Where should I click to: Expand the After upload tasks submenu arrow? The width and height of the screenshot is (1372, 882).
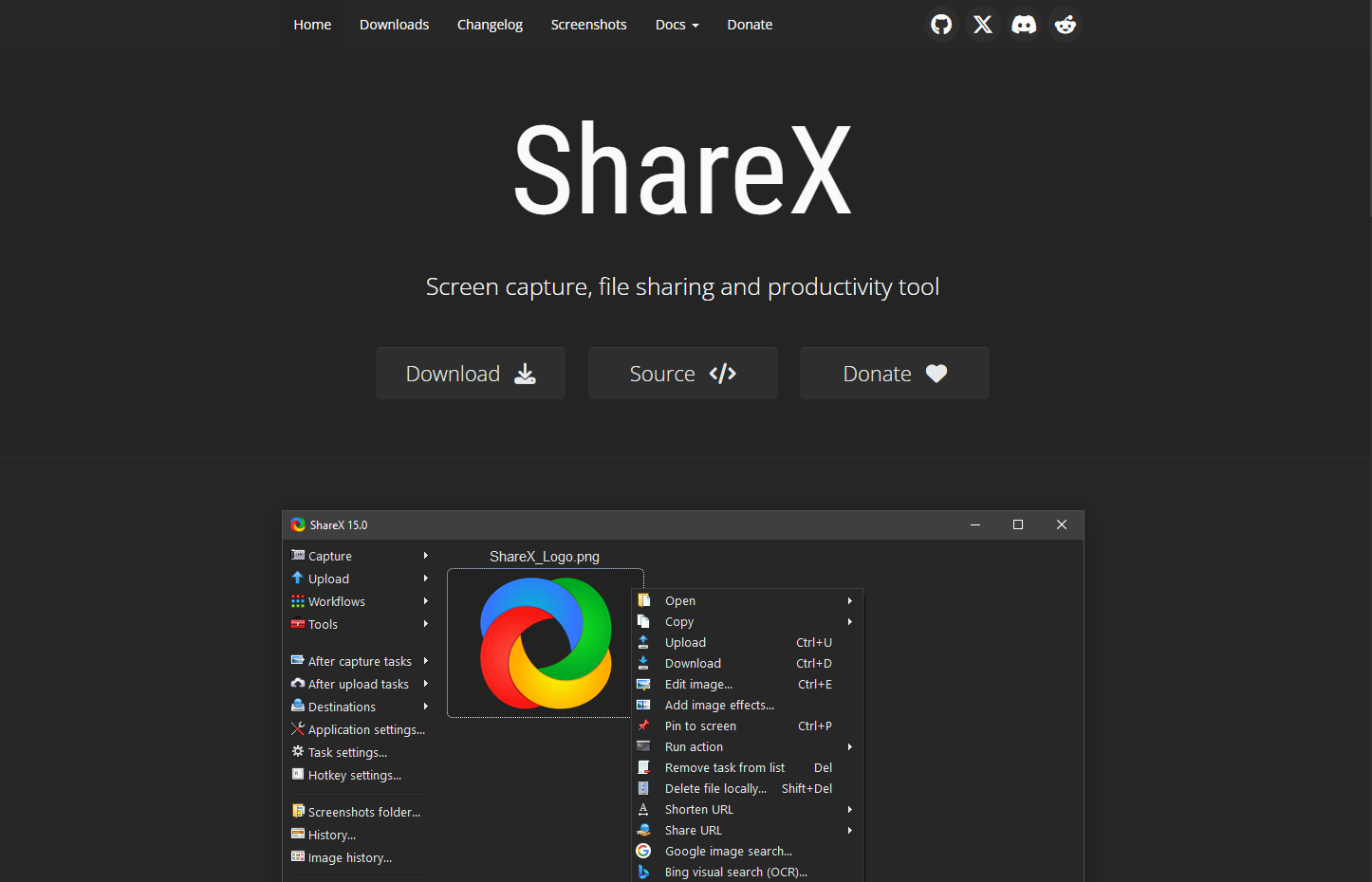(426, 684)
